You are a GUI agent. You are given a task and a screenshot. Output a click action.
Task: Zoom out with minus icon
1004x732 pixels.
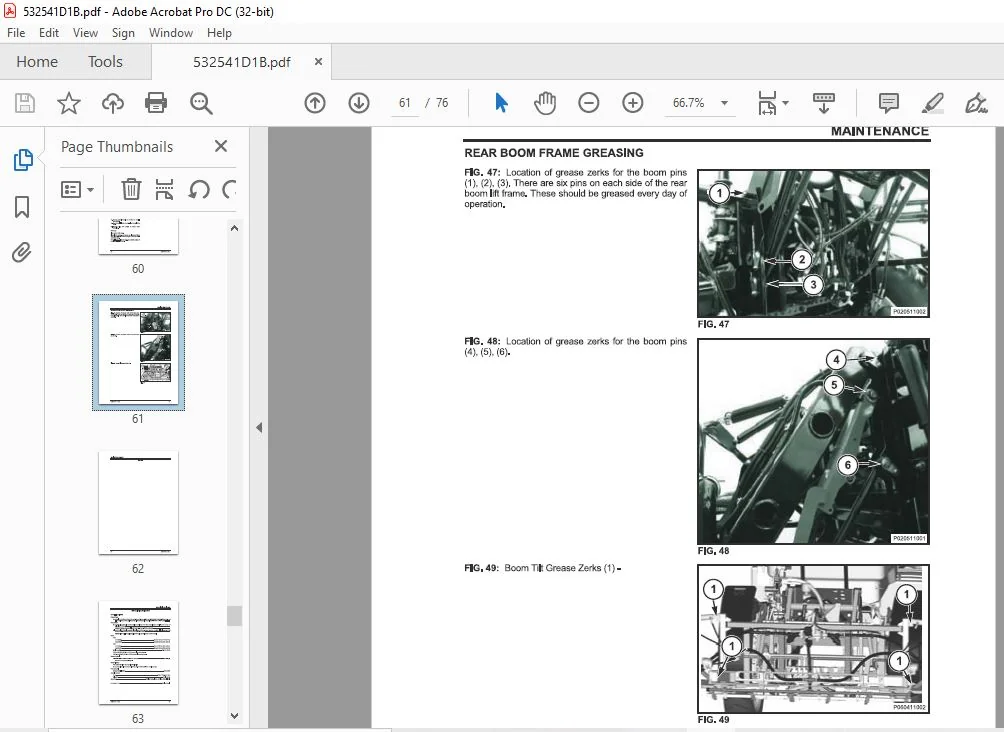point(588,103)
